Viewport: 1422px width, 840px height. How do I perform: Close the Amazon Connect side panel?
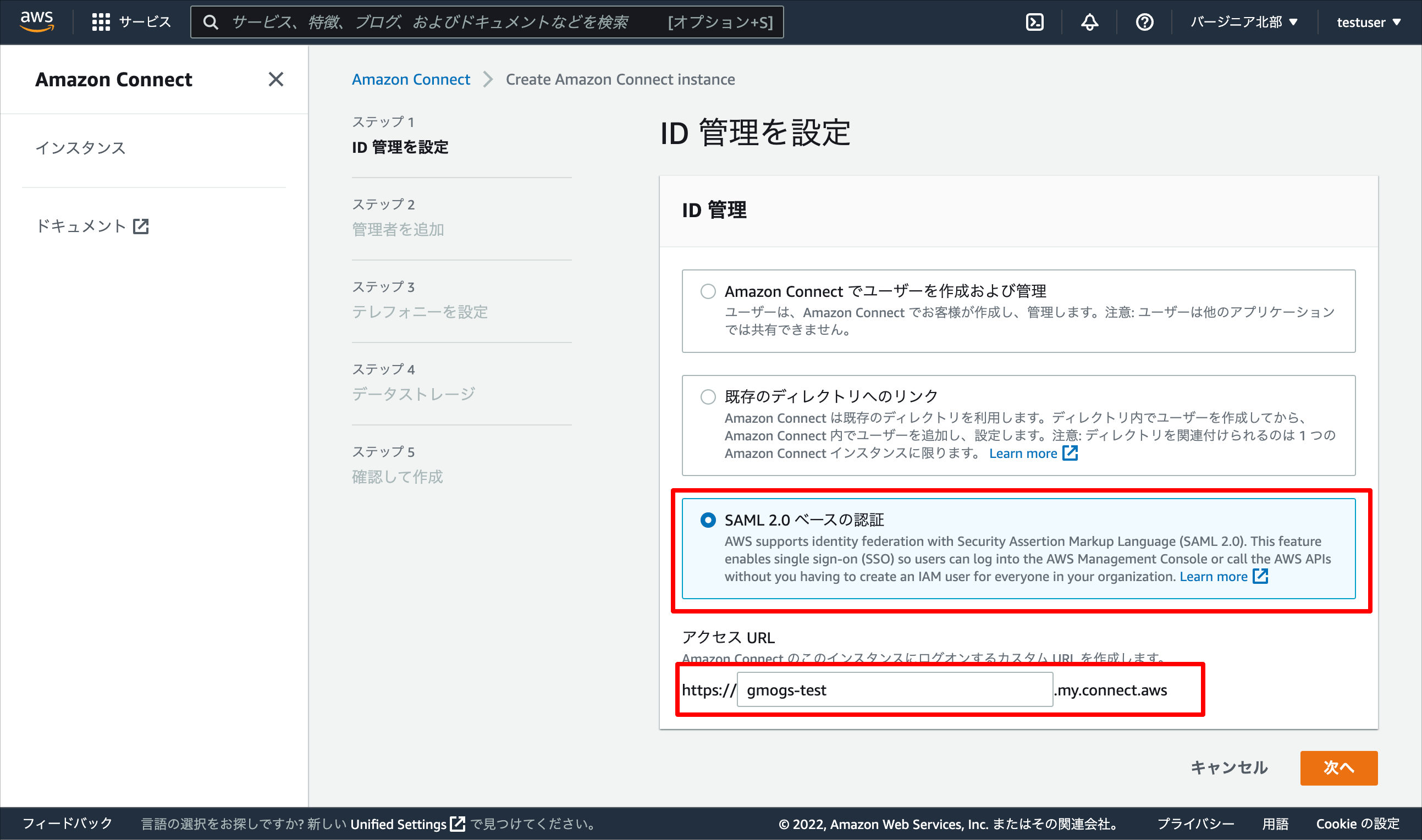[275, 79]
